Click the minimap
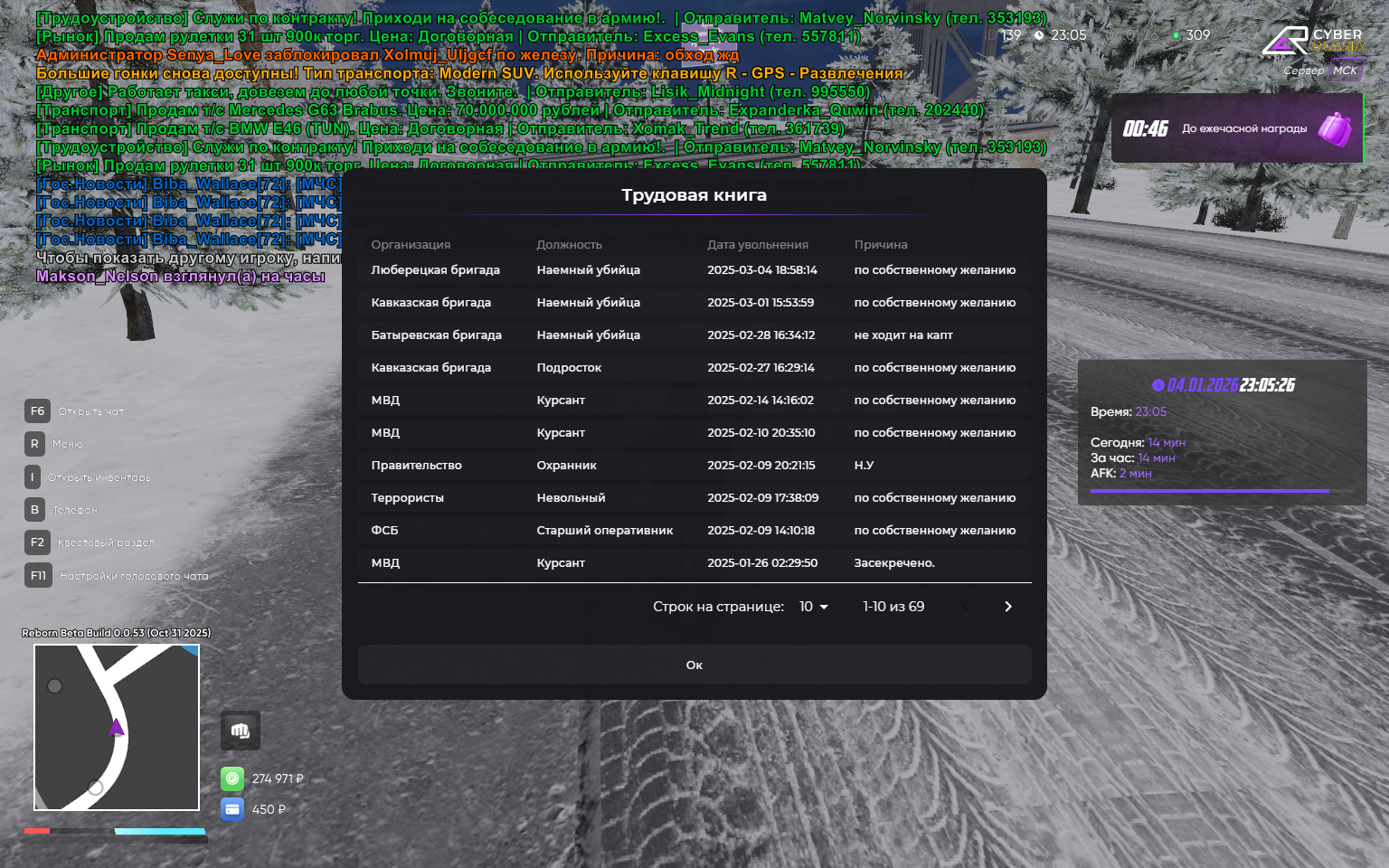The image size is (1389, 868). coord(117,728)
